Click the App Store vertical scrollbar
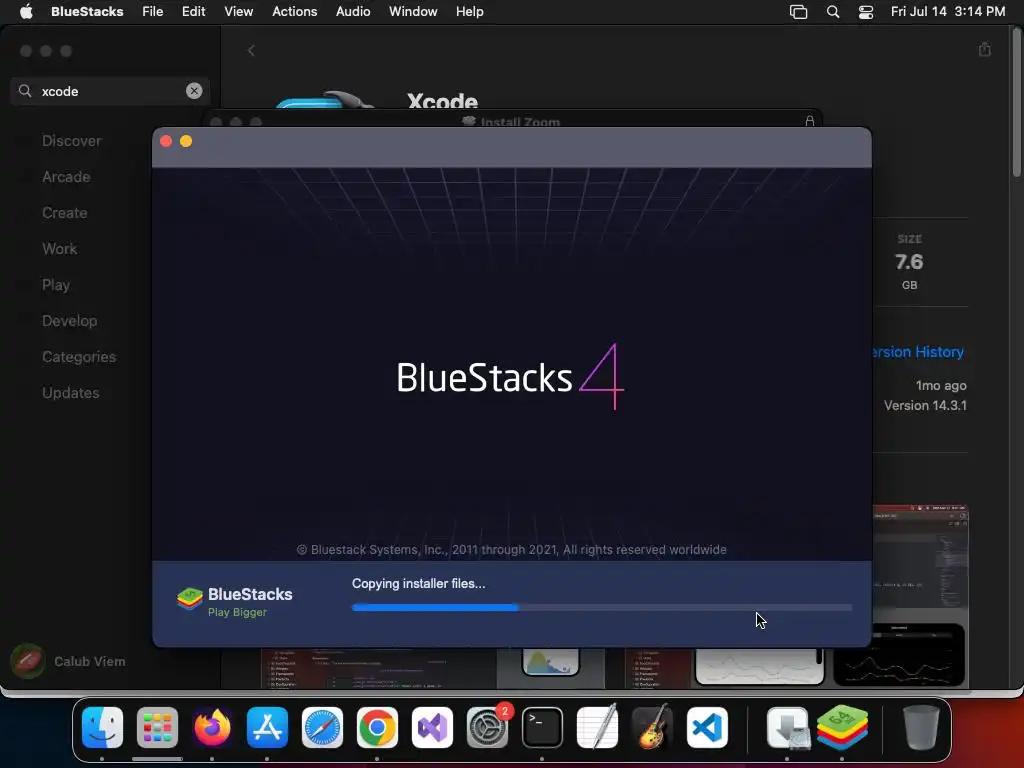Image resolution: width=1024 pixels, height=768 pixels. click(1016, 104)
